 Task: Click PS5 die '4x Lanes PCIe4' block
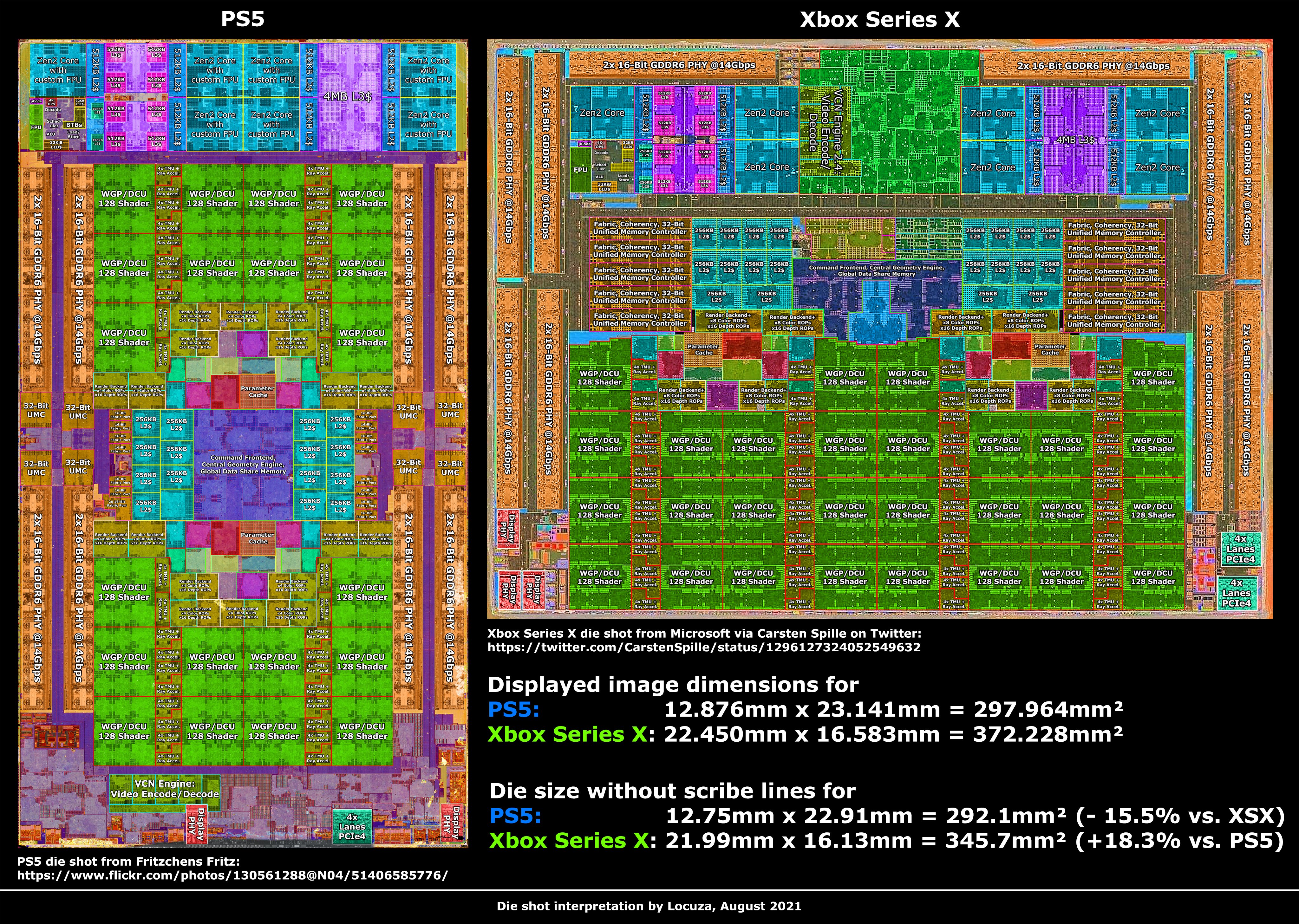click(352, 827)
